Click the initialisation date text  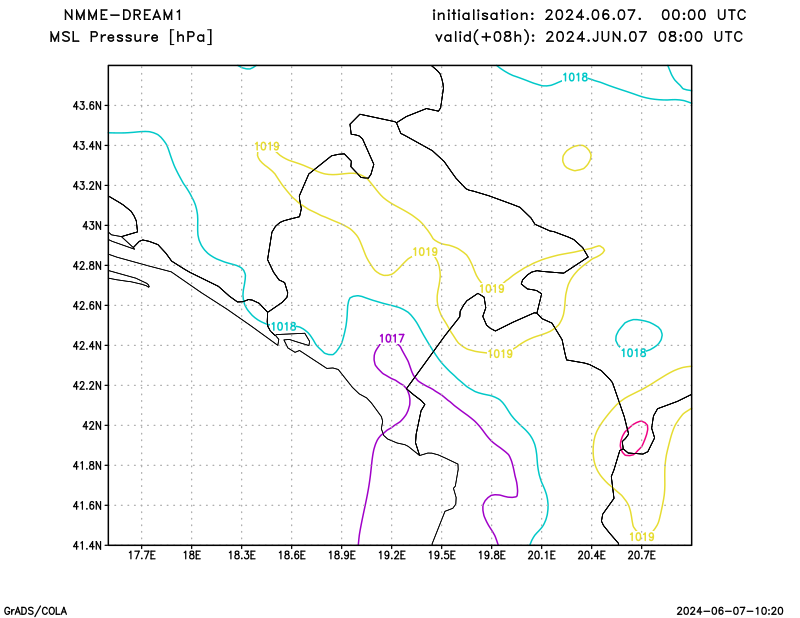point(589,15)
